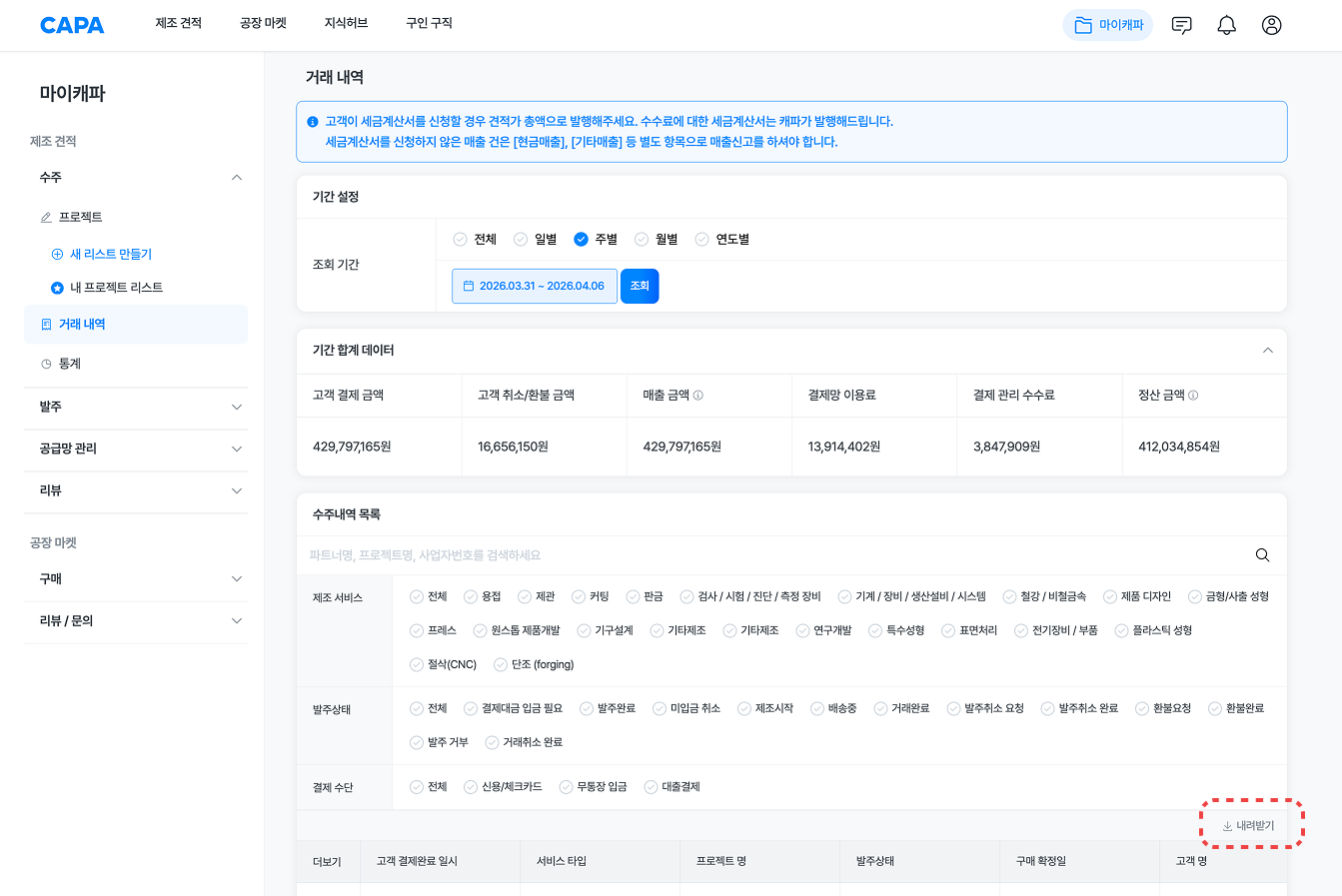This screenshot has width=1342, height=896.
Task: Collapse the 기간 합계 데이터 panel
Action: (1267, 351)
